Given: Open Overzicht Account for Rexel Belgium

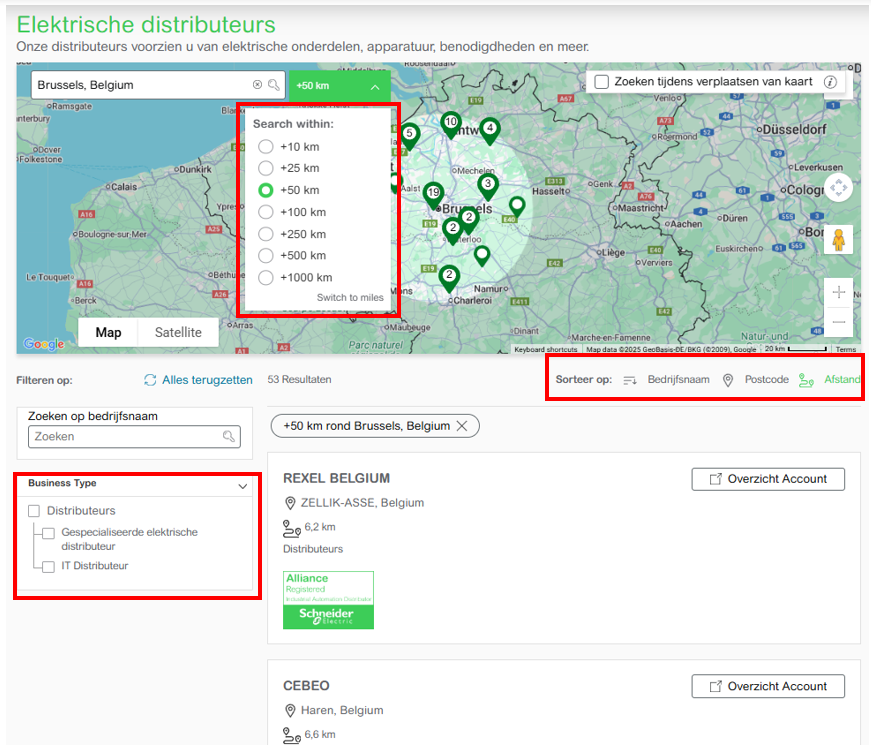Looking at the screenshot, I should point(768,479).
